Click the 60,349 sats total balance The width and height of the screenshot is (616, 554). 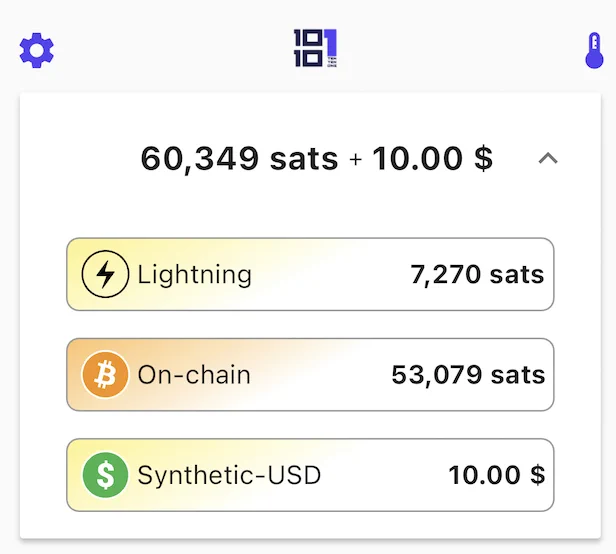tap(239, 158)
